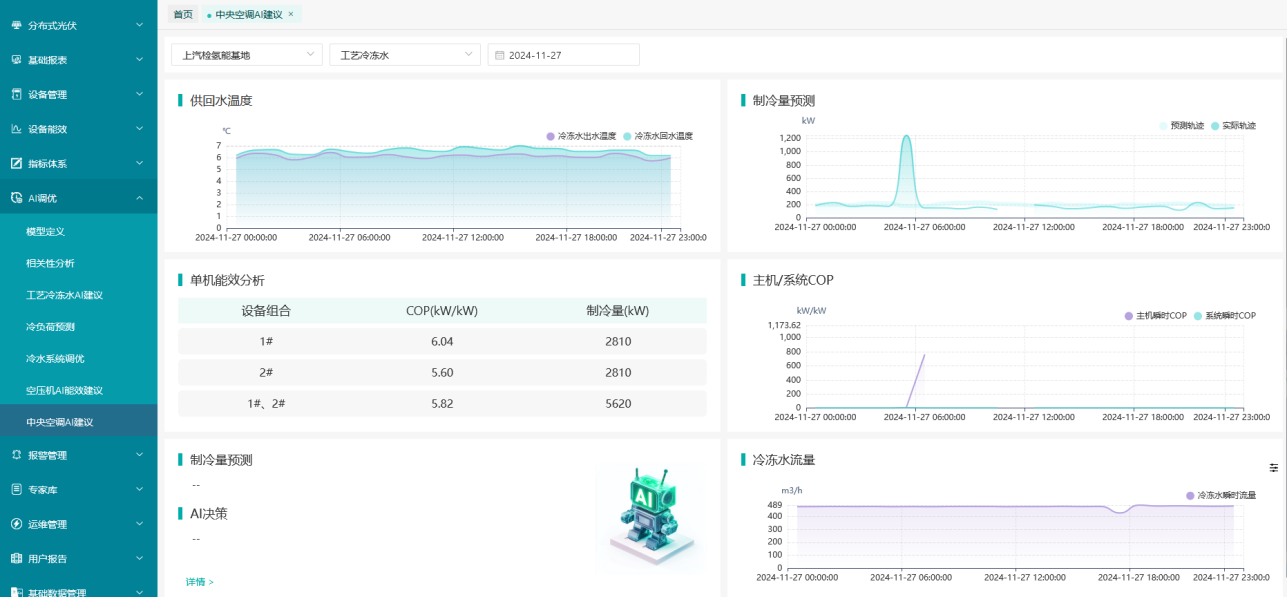Open 空压机AI能效建议 page
The image size is (1287, 597).
(x=64, y=390)
